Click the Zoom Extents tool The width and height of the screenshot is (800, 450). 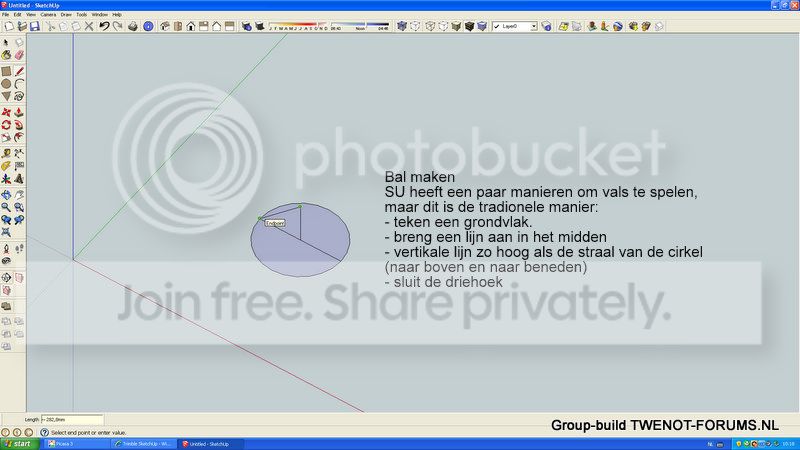tap(6, 232)
